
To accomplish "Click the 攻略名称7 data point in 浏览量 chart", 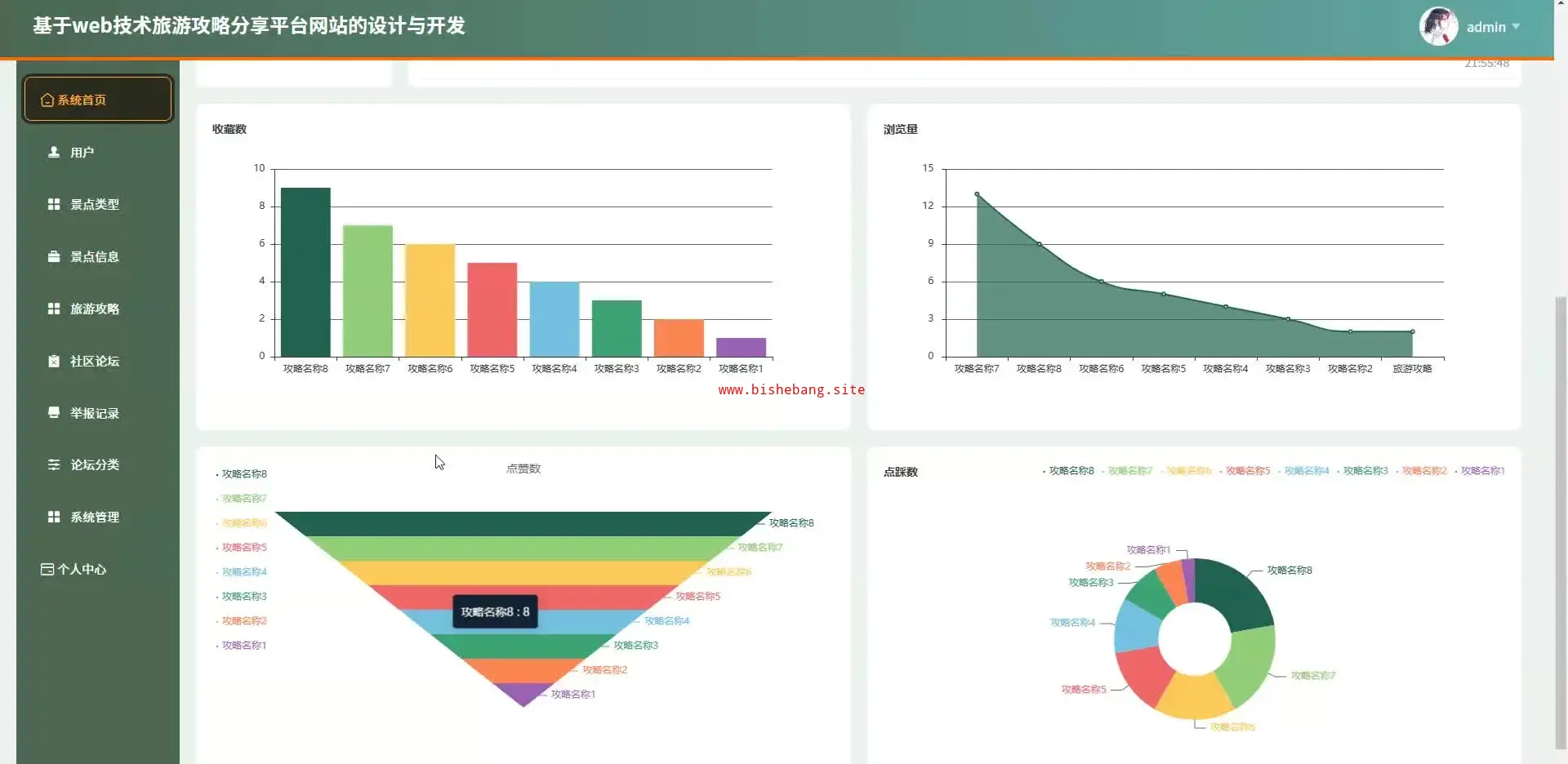I will (x=977, y=194).
